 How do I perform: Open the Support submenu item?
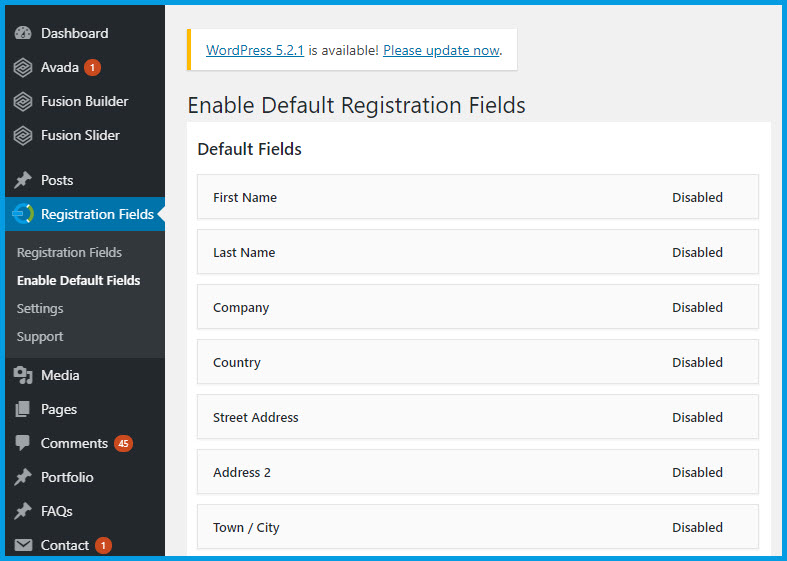click(x=40, y=336)
